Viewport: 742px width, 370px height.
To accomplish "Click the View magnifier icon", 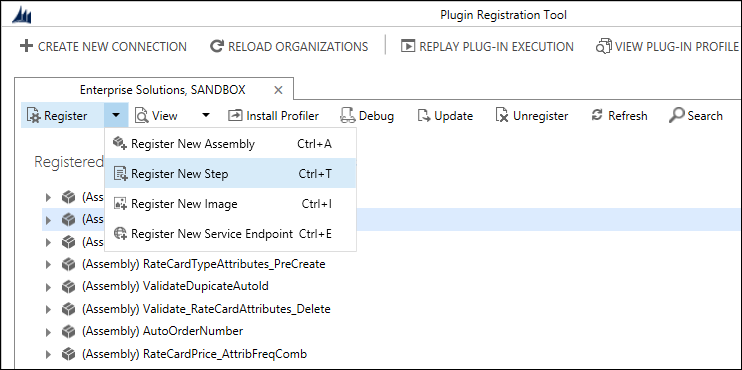I will coord(141,116).
